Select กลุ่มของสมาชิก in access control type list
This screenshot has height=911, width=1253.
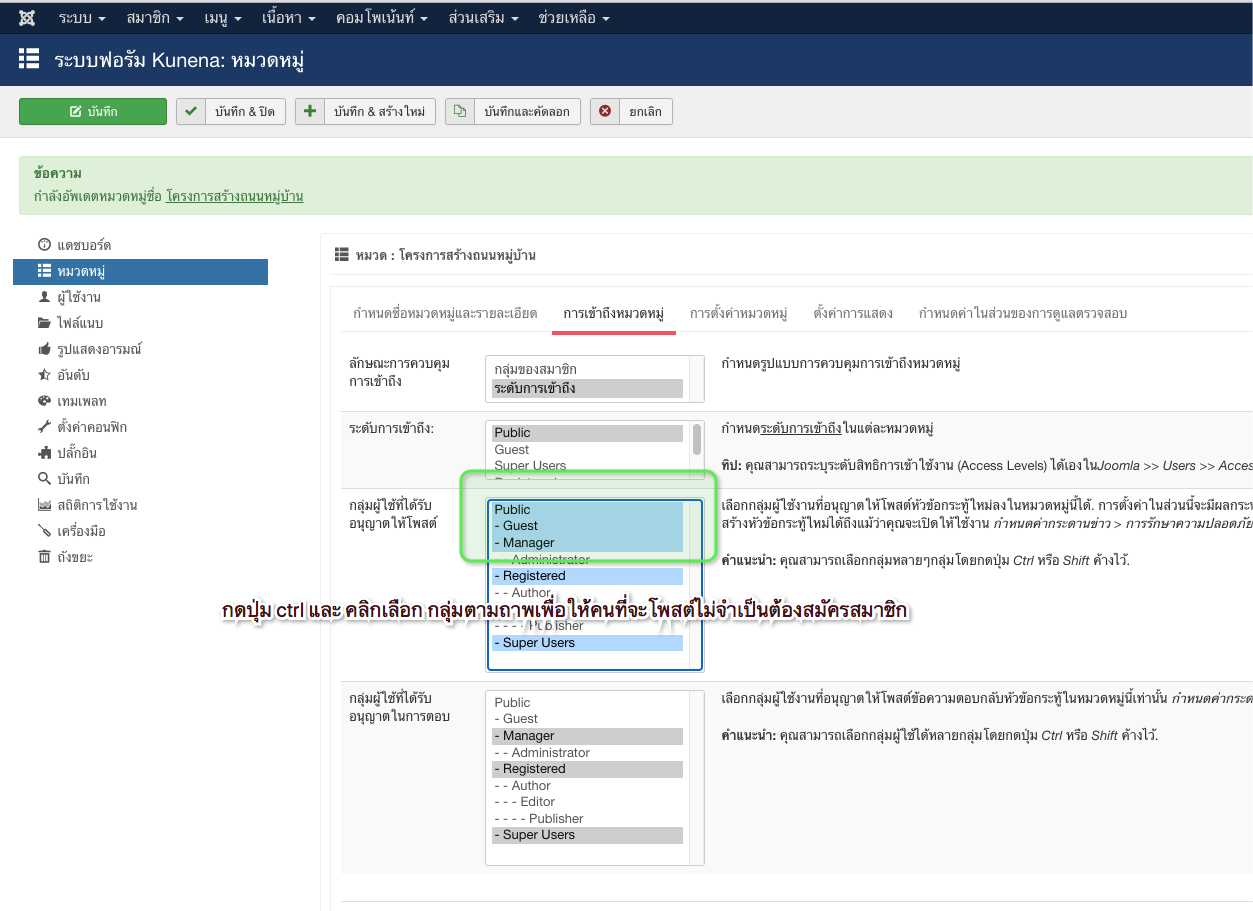coord(535,370)
